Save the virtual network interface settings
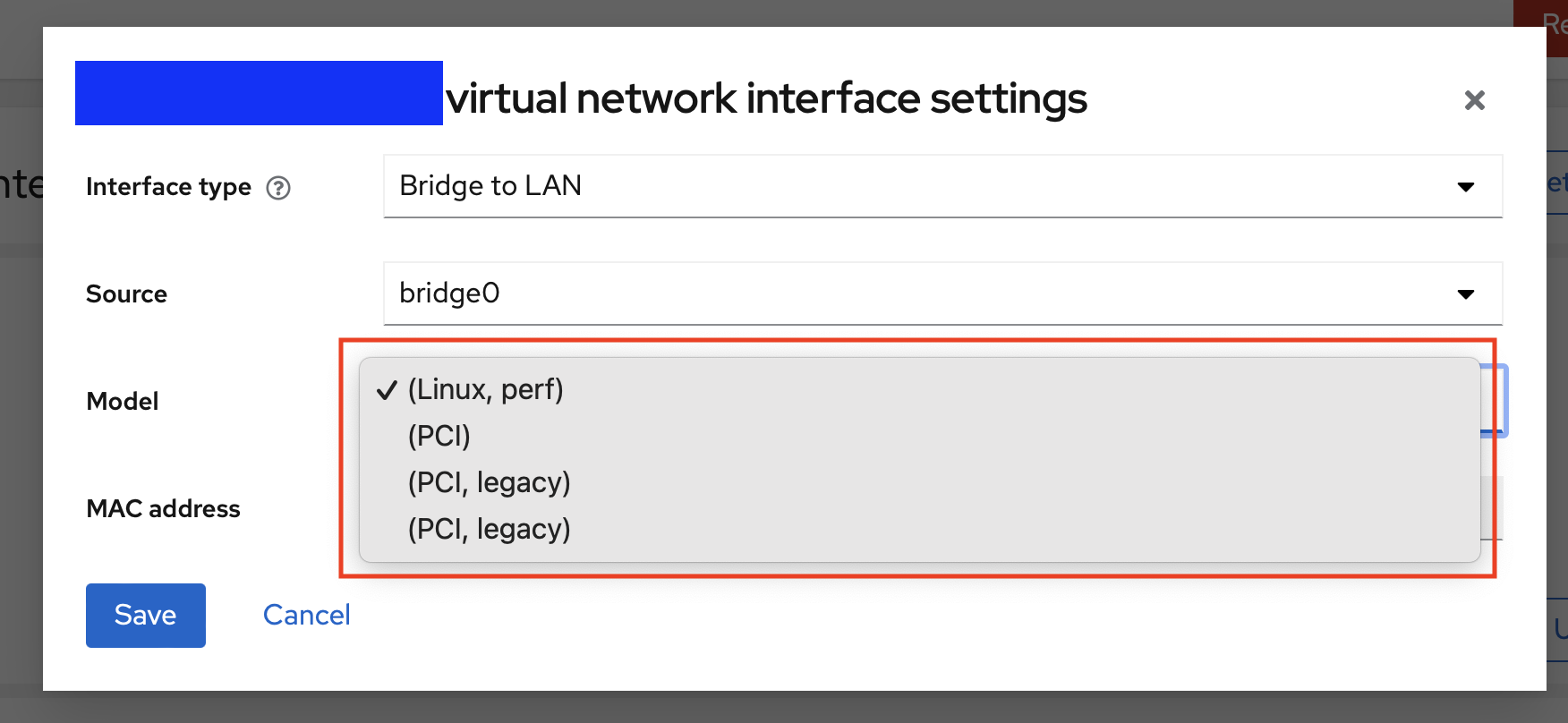 tap(145, 615)
